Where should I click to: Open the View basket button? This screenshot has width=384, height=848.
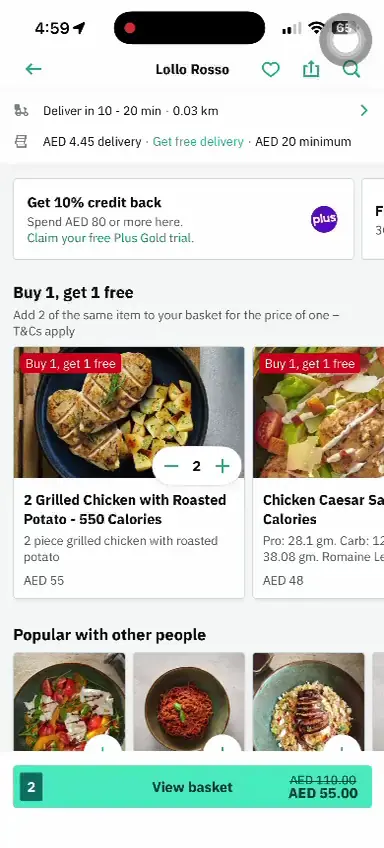(192, 787)
